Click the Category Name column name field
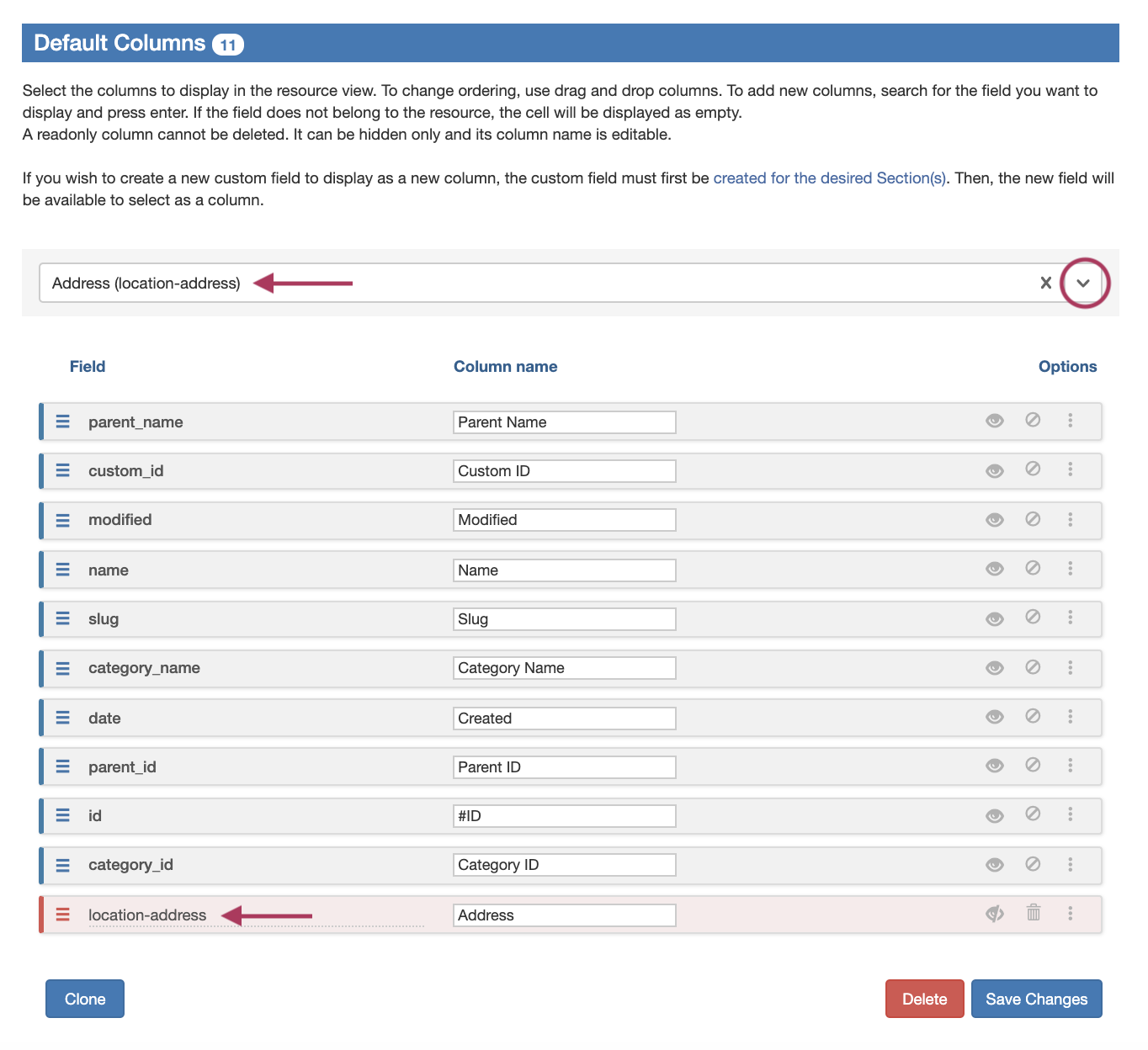The image size is (1148, 1050). (564, 668)
